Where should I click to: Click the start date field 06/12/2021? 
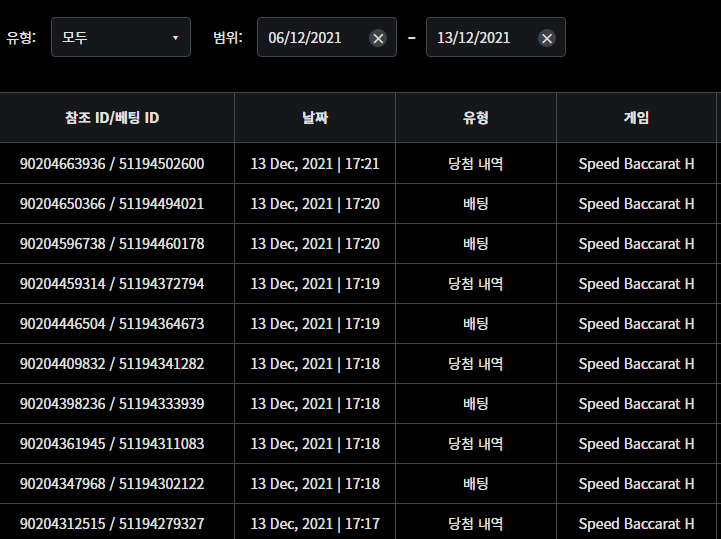click(x=326, y=37)
